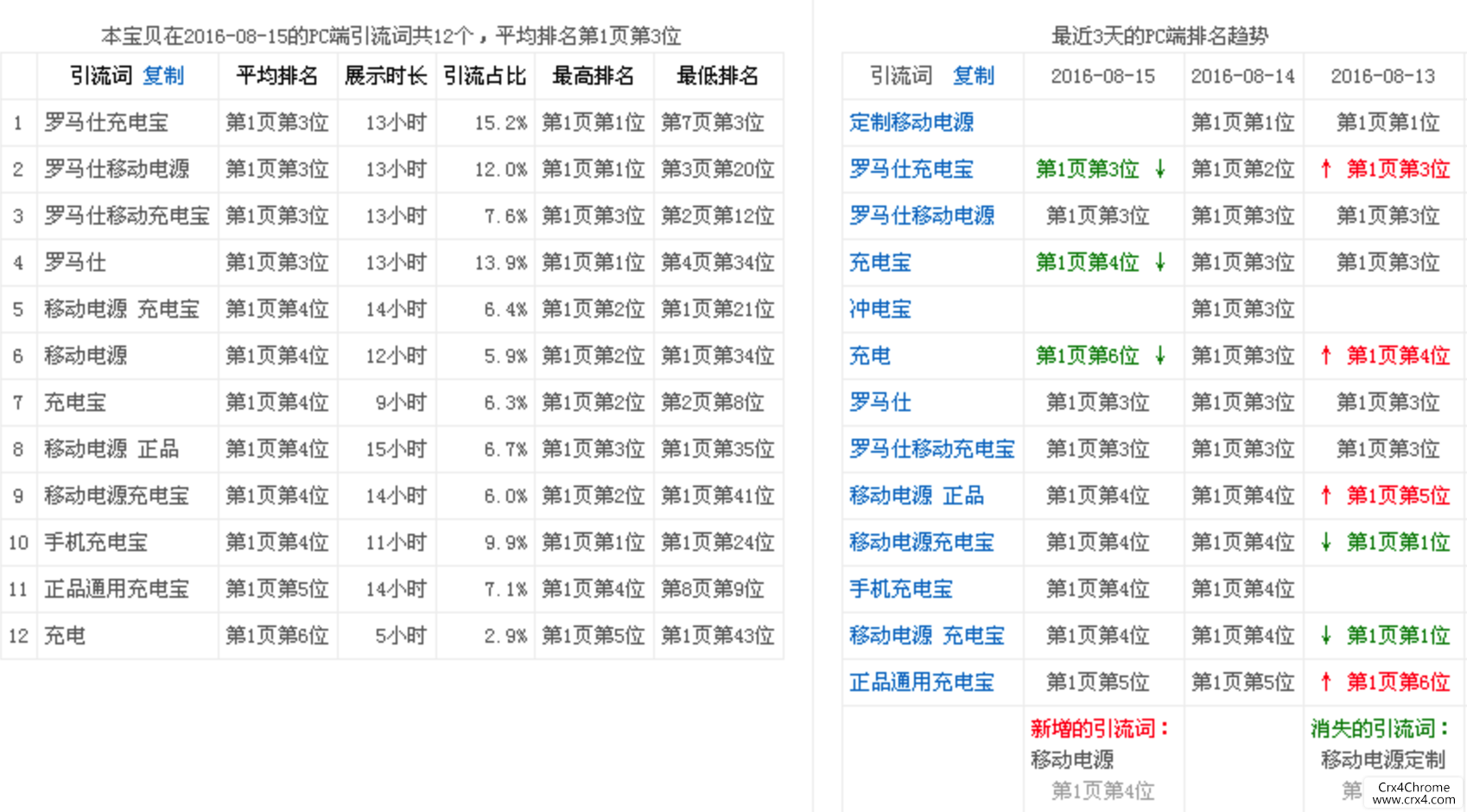Click the 展示时长 column header
The image size is (1467, 812).
coord(385,76)
